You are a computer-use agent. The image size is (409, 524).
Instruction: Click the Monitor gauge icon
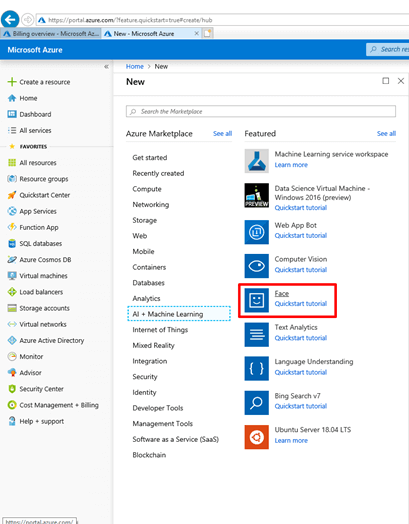click(x=12, y=357)
